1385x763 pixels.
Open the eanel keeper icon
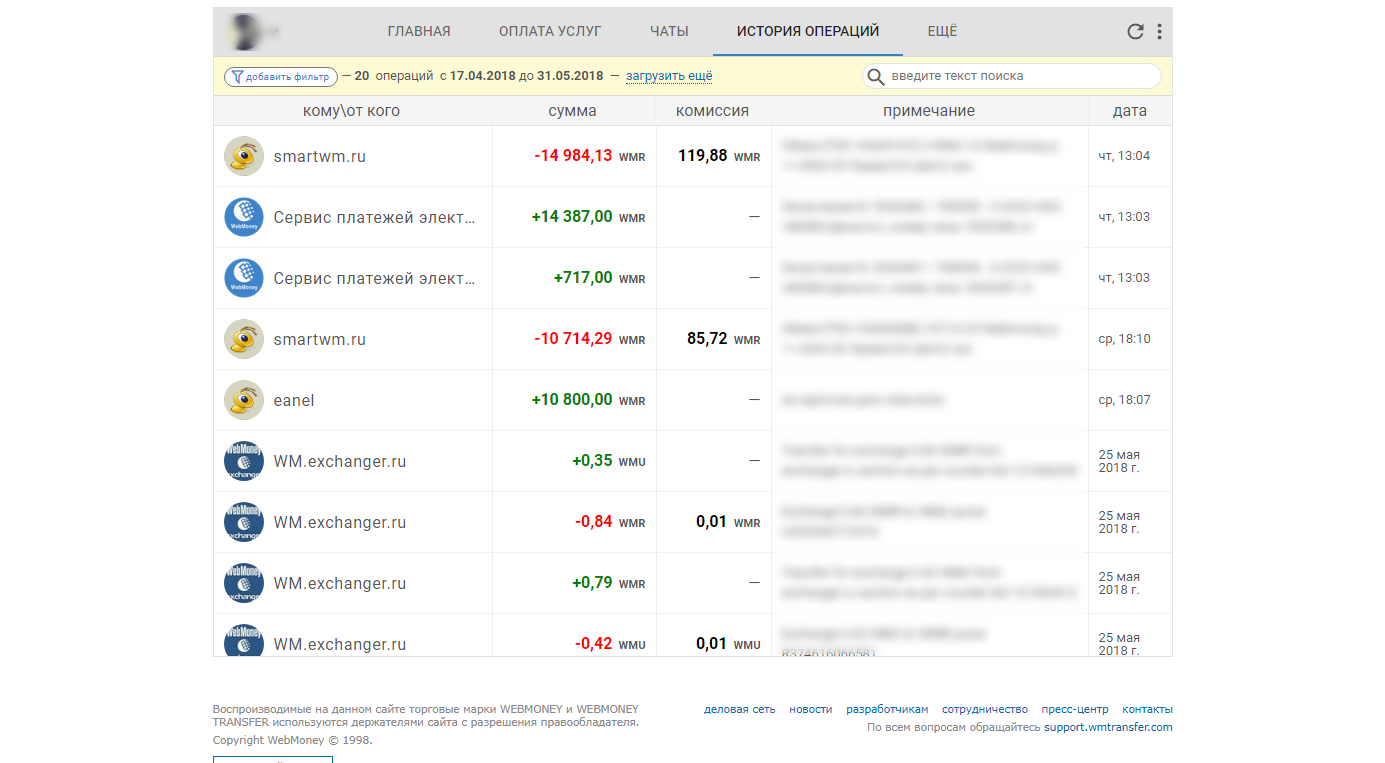coord(243,399)
